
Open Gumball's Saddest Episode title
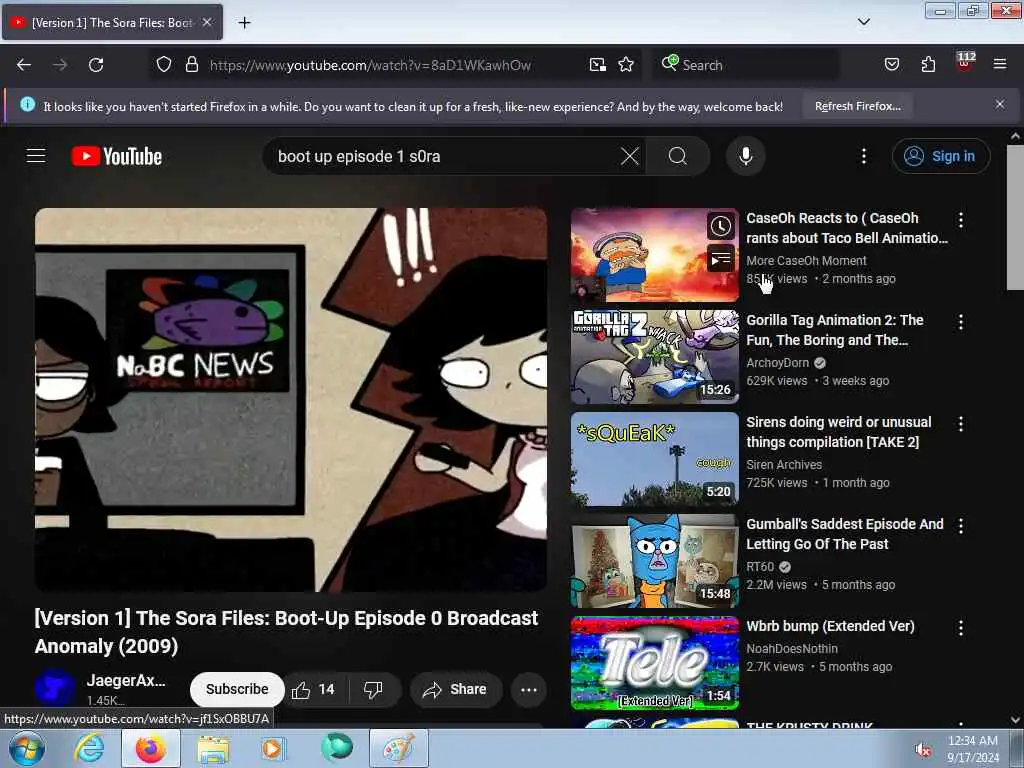[844, 534]
